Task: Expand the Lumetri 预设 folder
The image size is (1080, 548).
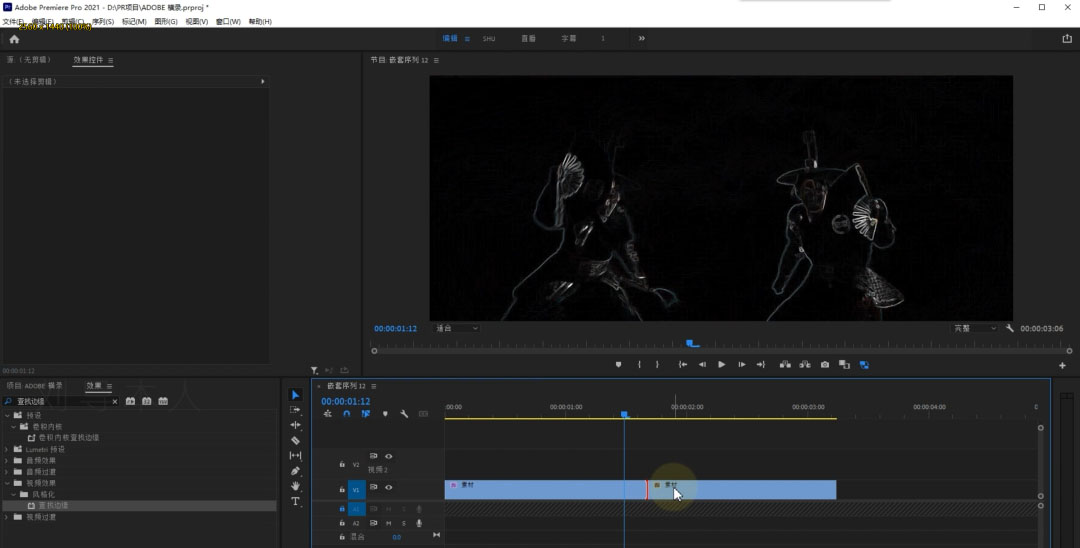Action: [x=7, y=449]
